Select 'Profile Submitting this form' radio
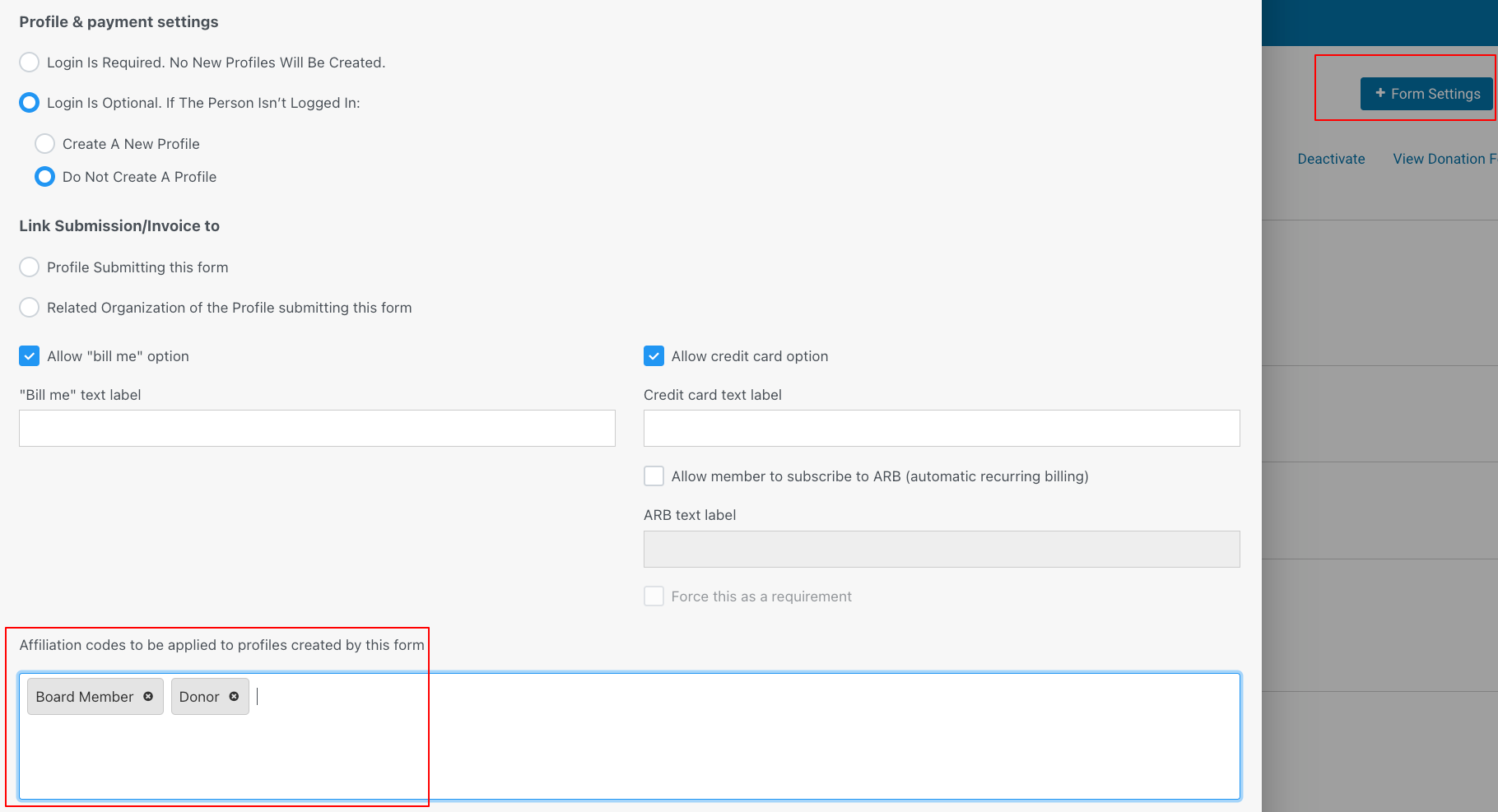 30,267
